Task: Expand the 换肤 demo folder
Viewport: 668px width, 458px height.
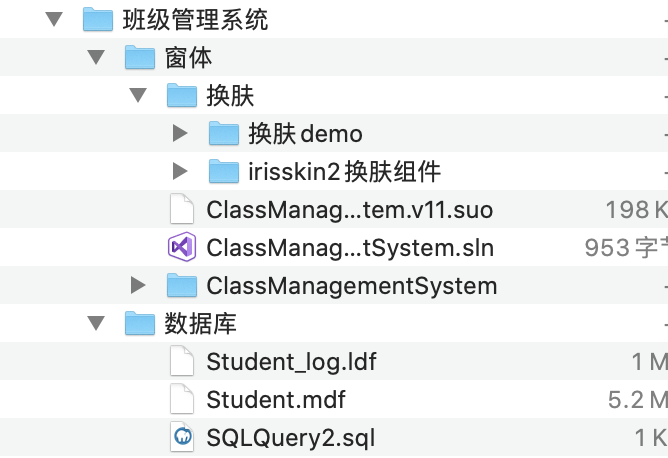Action: pos(180,133)
